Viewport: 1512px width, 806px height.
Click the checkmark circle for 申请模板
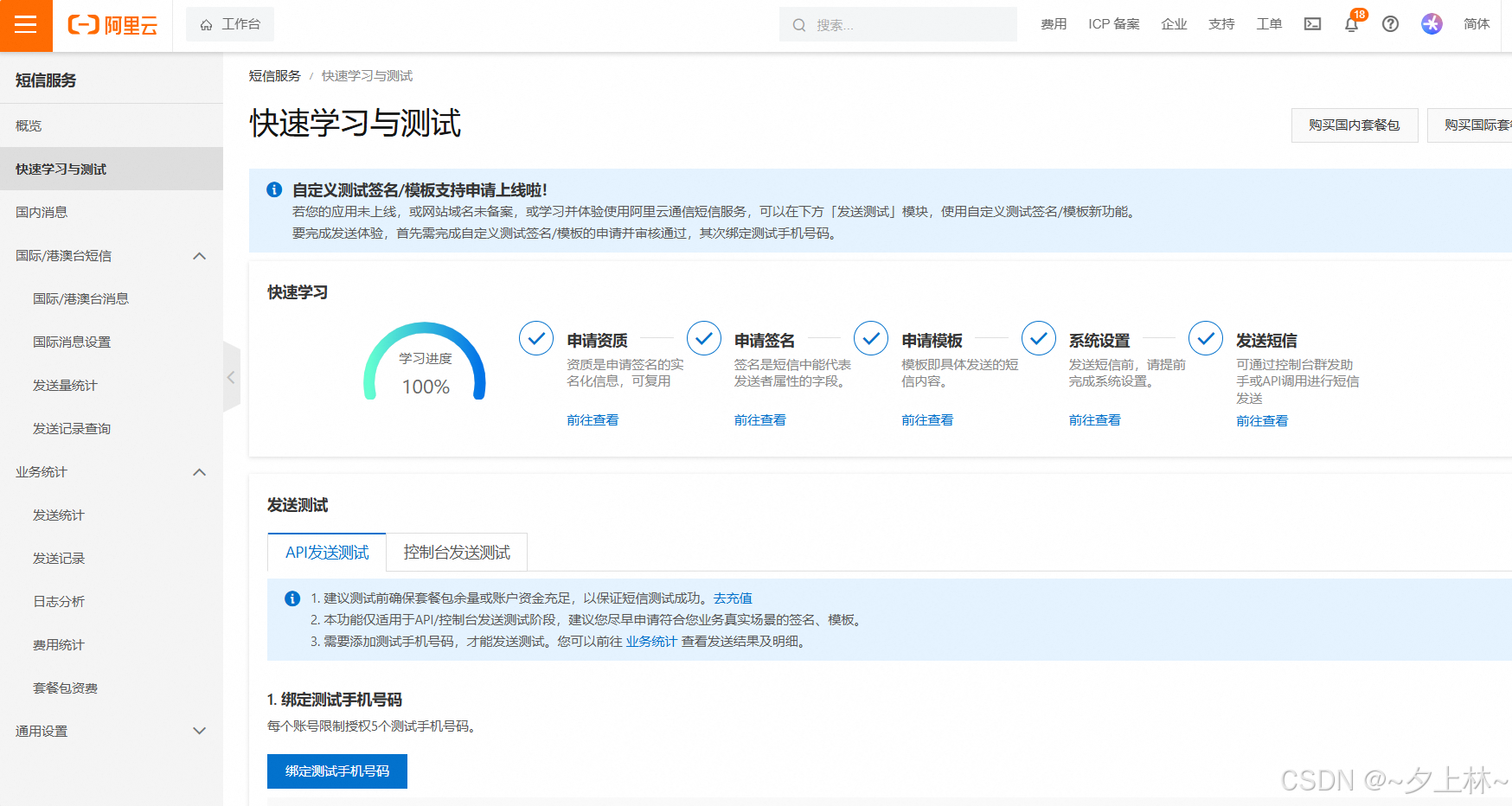click(x=871, y=338)
